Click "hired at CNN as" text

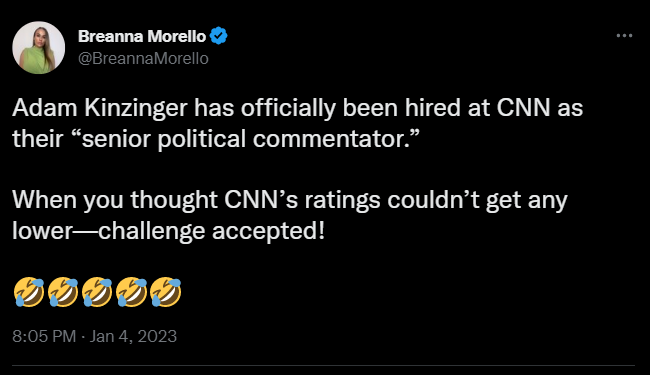[494, 108]
